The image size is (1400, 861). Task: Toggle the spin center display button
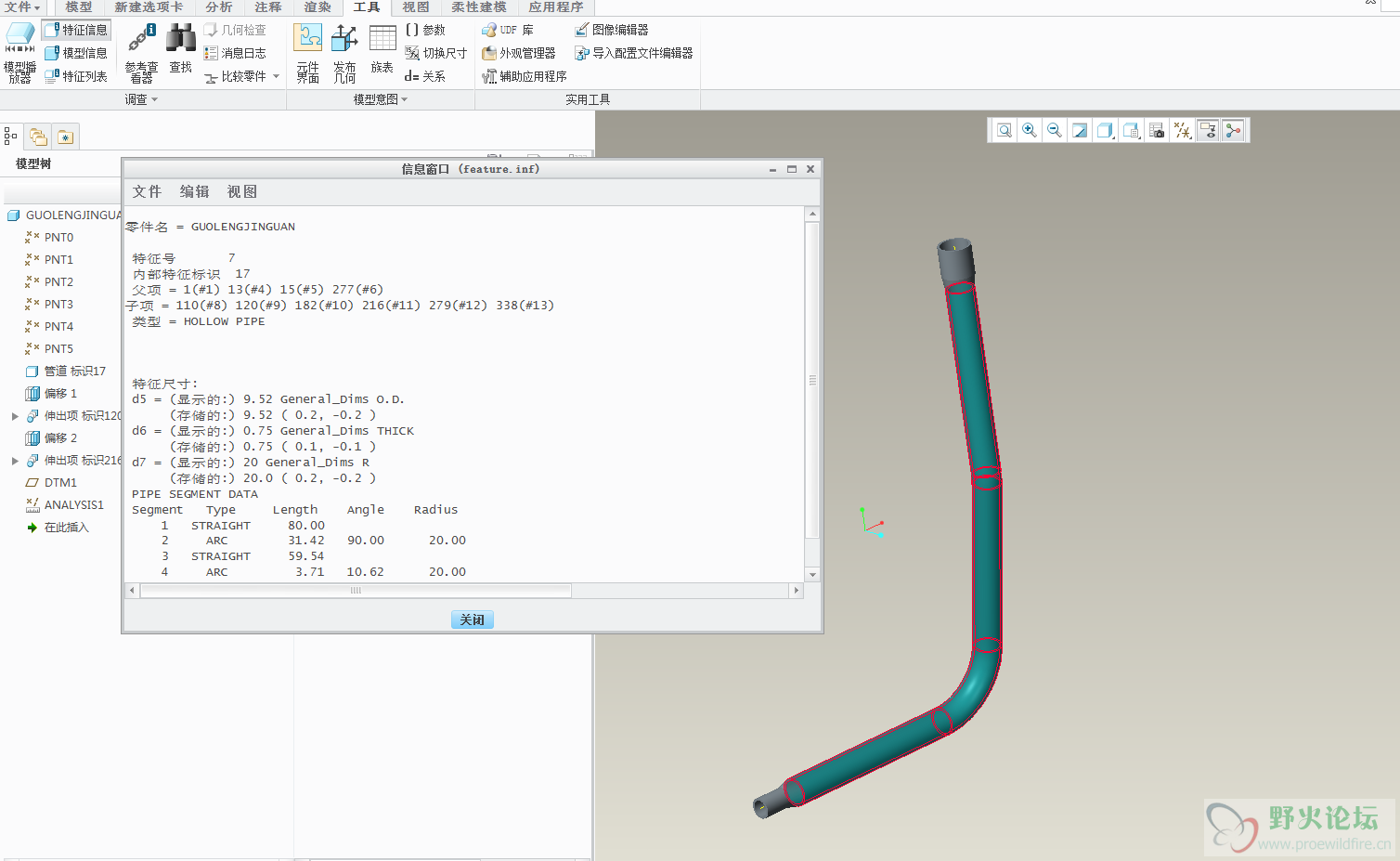[1233, 131]
